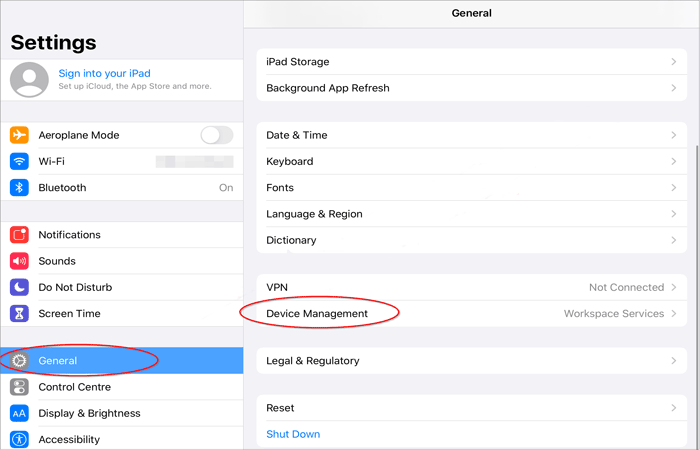
Task: Tap the Aeroplane Mode label
Action: click(x=79, y=135)
